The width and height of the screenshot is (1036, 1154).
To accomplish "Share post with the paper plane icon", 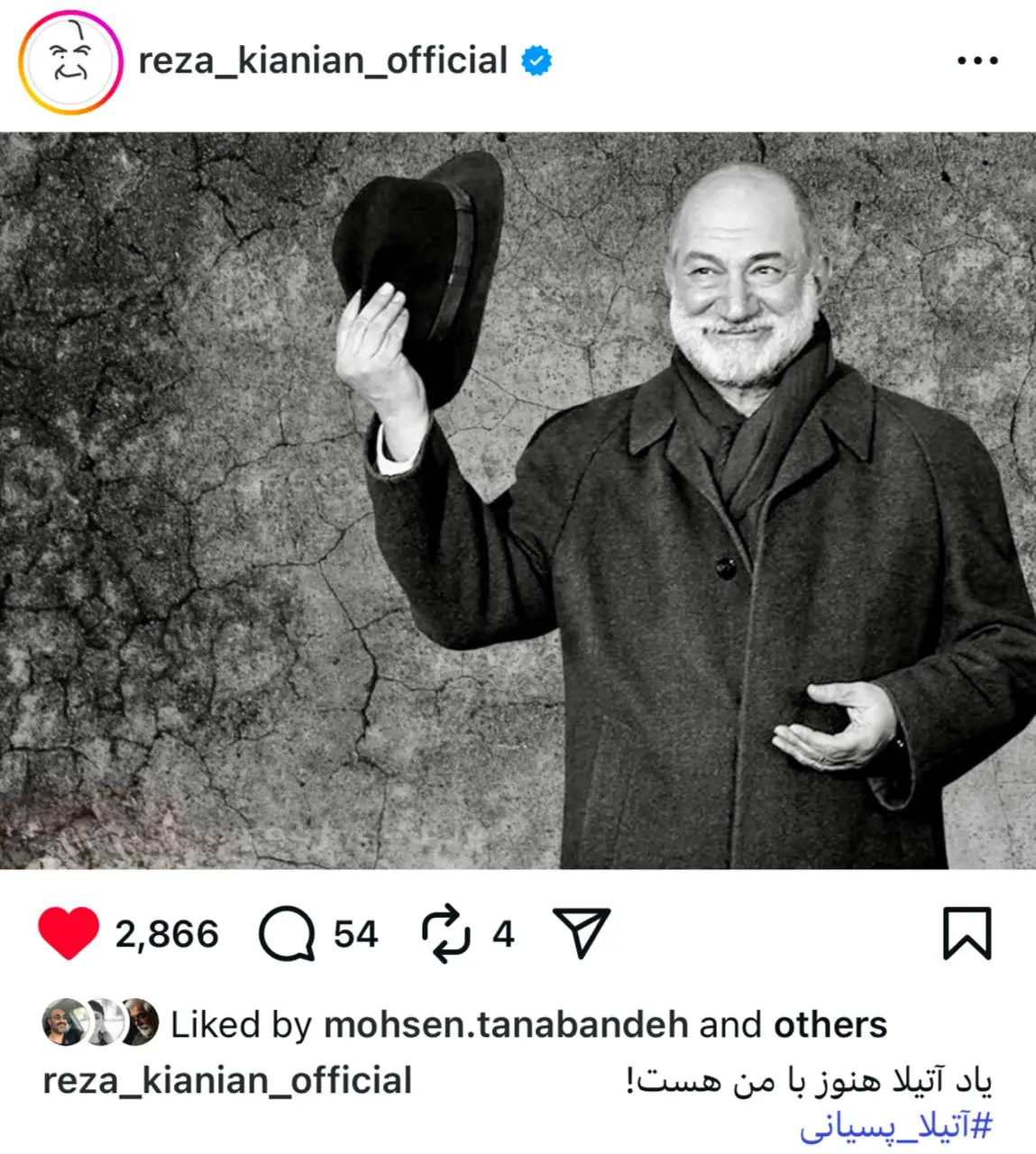I will click(x=582, y=932).
